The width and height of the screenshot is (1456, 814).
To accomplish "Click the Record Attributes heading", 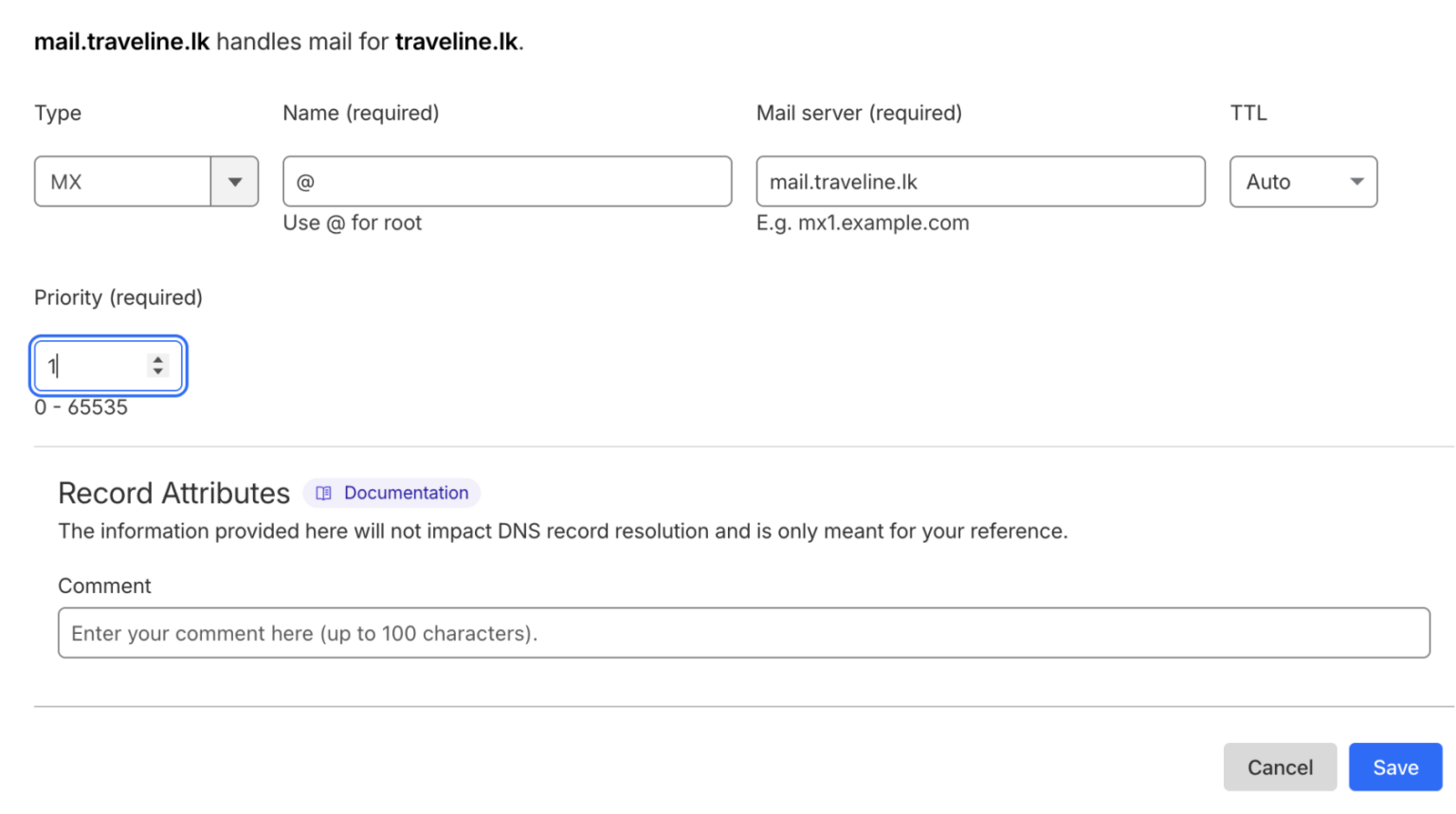I will point(174,493).
